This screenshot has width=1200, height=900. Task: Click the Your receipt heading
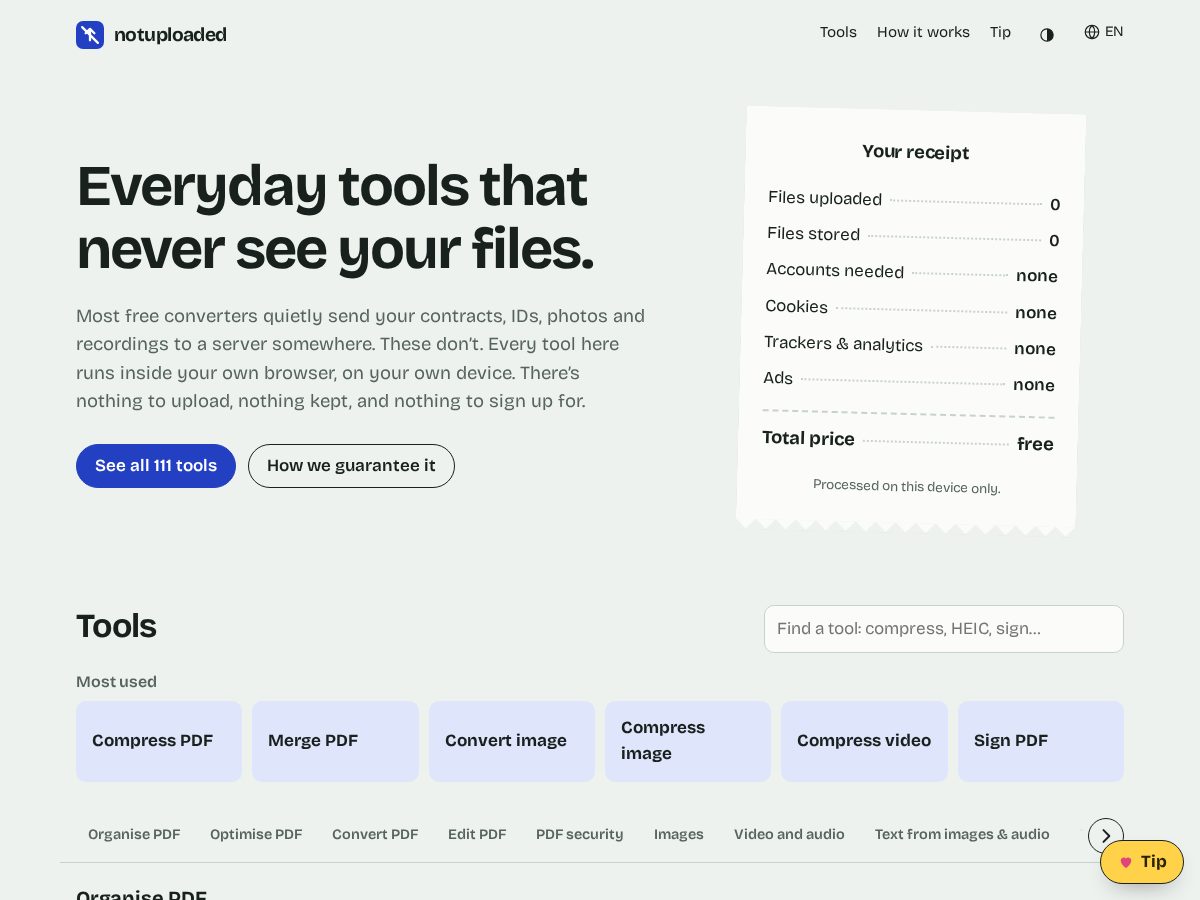coord(916,152)
